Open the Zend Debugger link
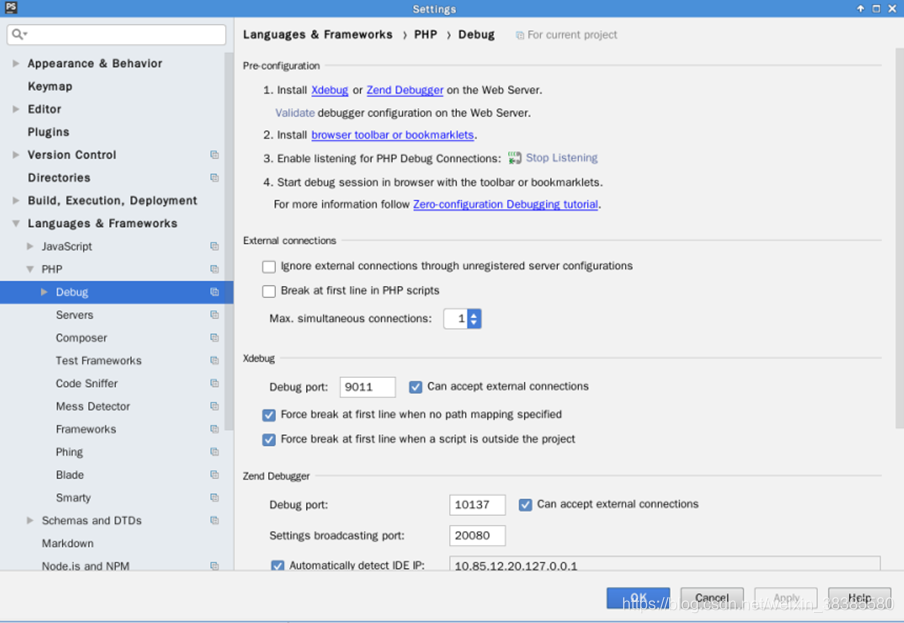 point(405,90)
